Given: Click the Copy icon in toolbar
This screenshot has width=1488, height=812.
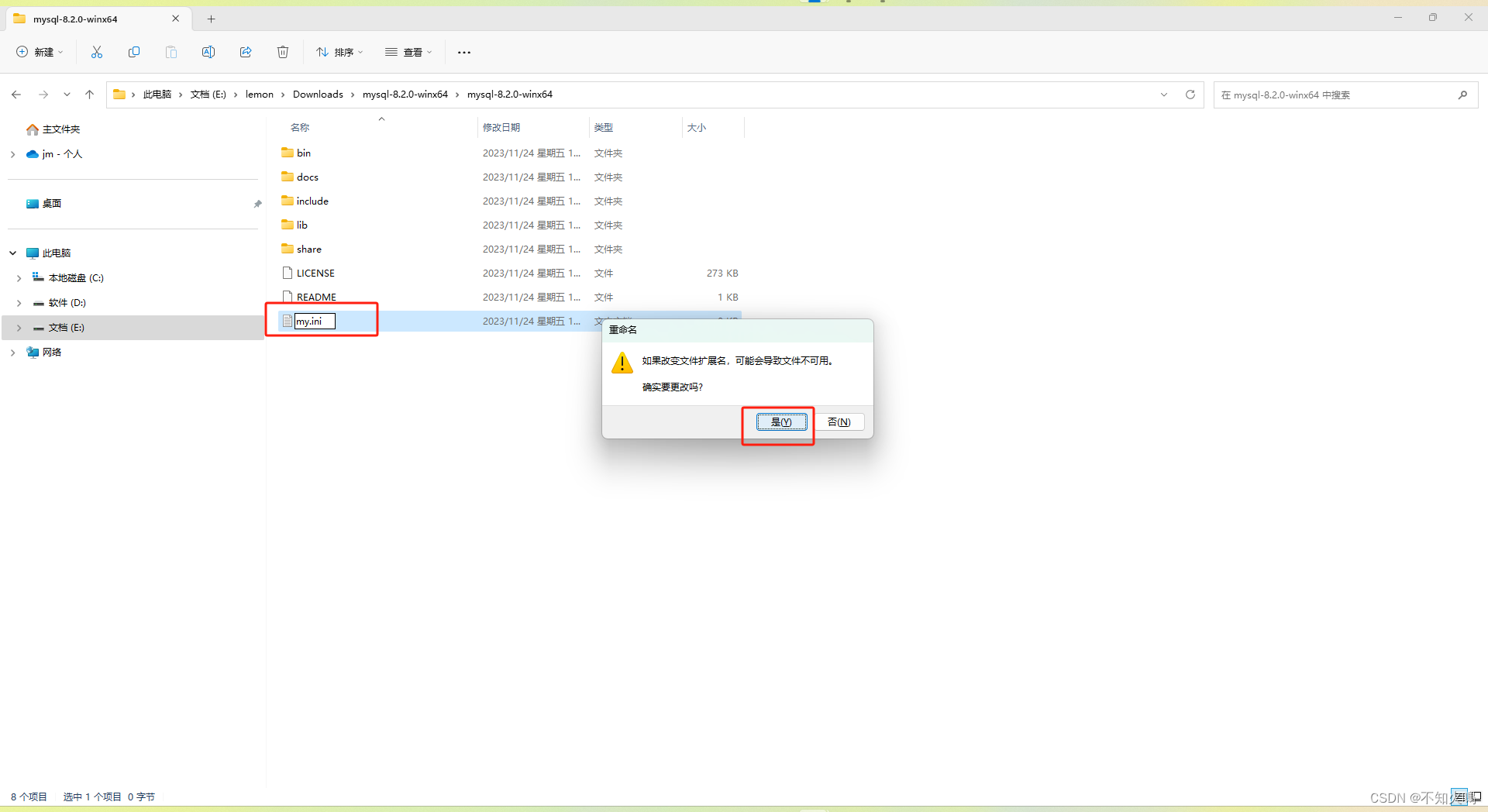Looking at the screenshot, I should pyautogui.click(x=134, y=52).
